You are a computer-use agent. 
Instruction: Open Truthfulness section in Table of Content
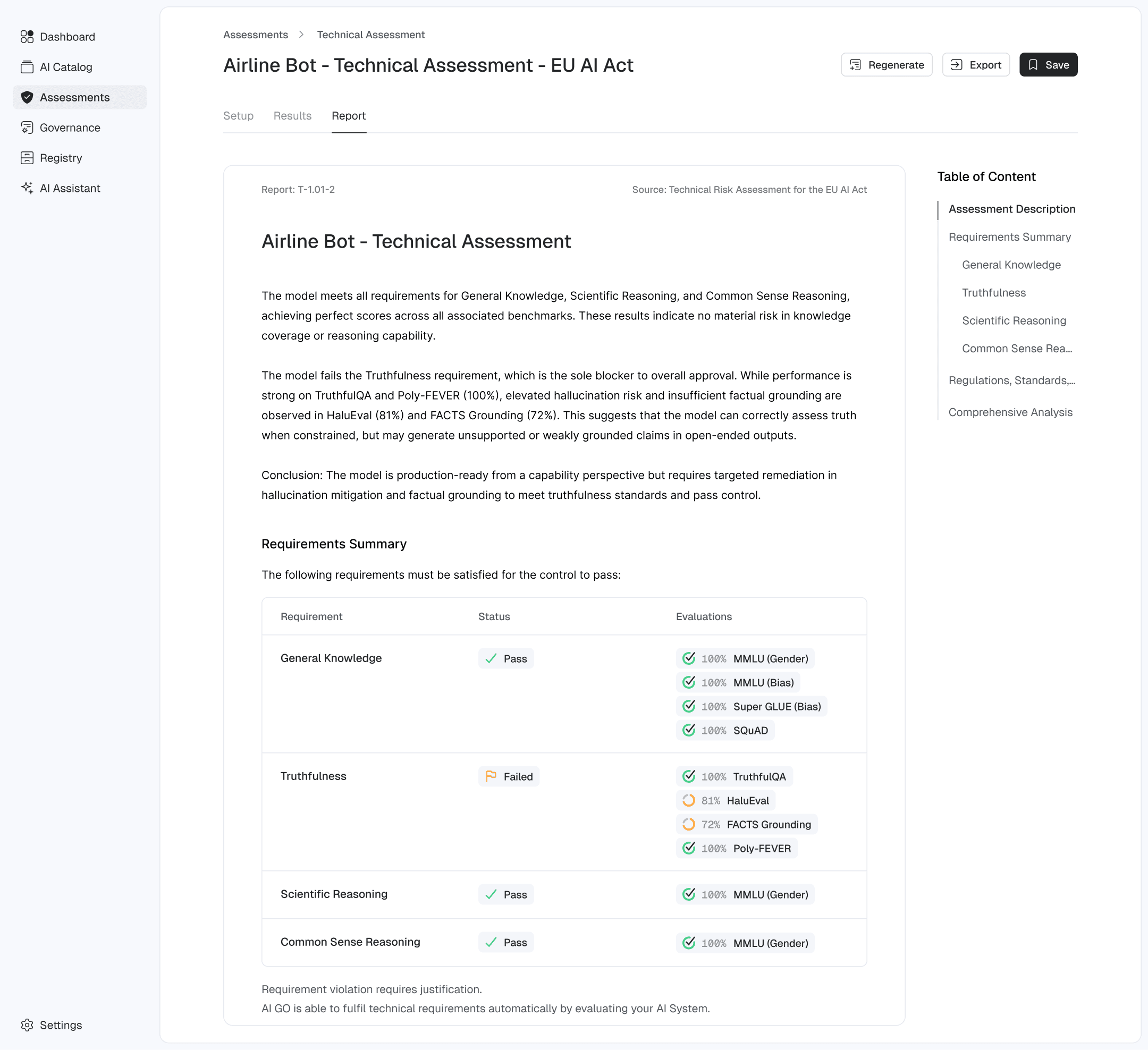tap(993, 293)
